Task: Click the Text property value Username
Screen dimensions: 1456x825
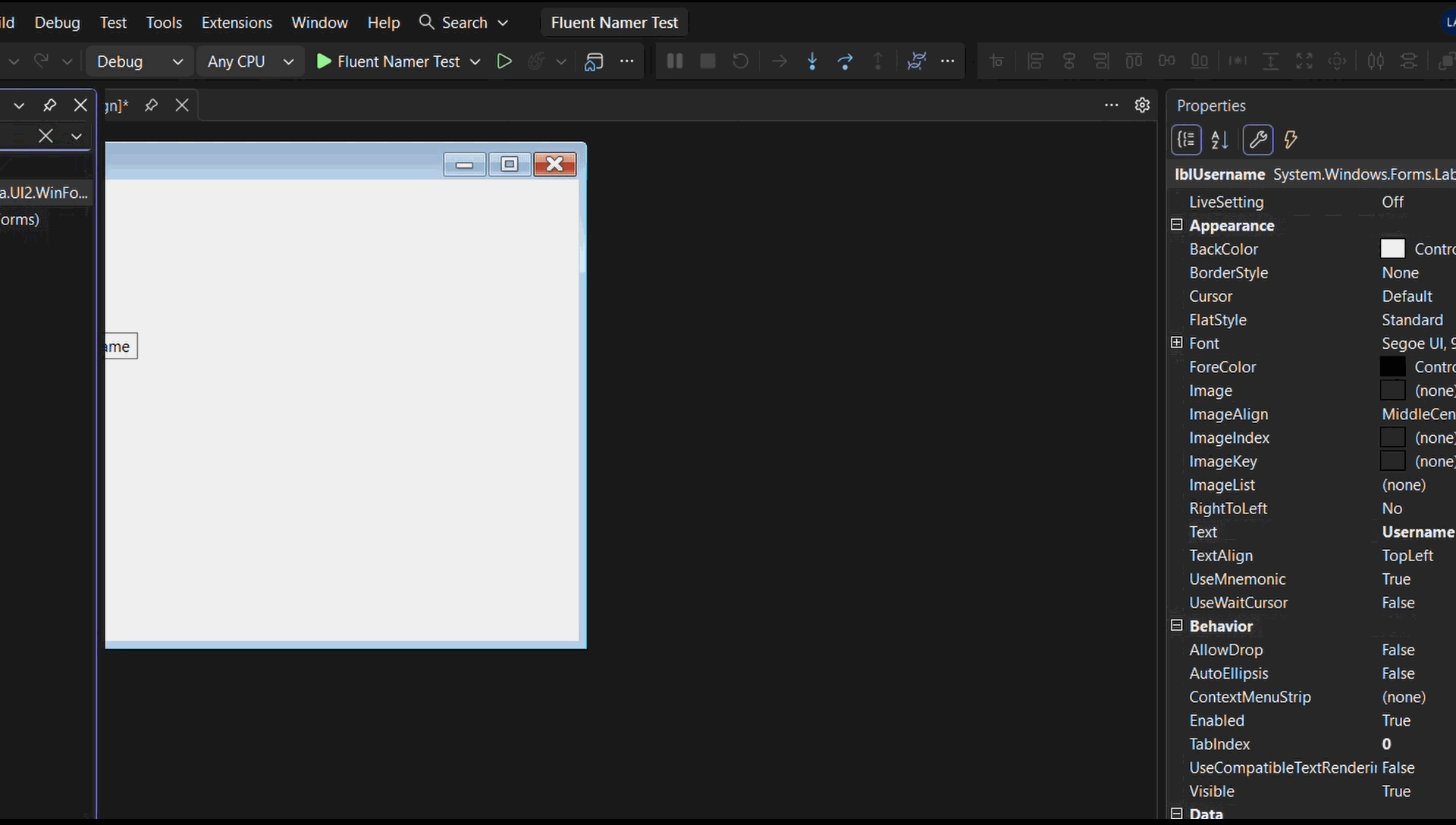Action: point(1417,532)
